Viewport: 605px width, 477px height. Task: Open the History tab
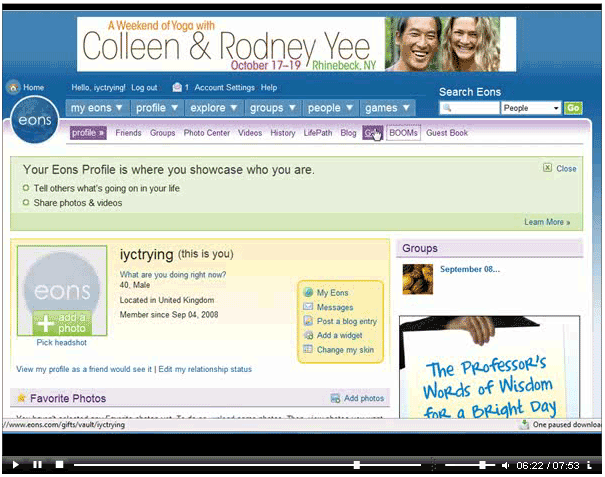pos(283,133)
